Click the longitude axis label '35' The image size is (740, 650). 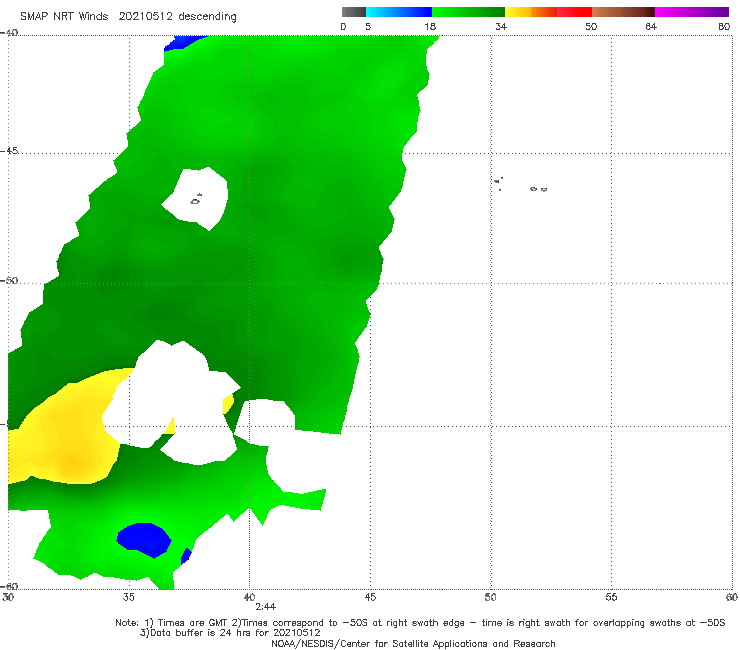click(128, 597)
